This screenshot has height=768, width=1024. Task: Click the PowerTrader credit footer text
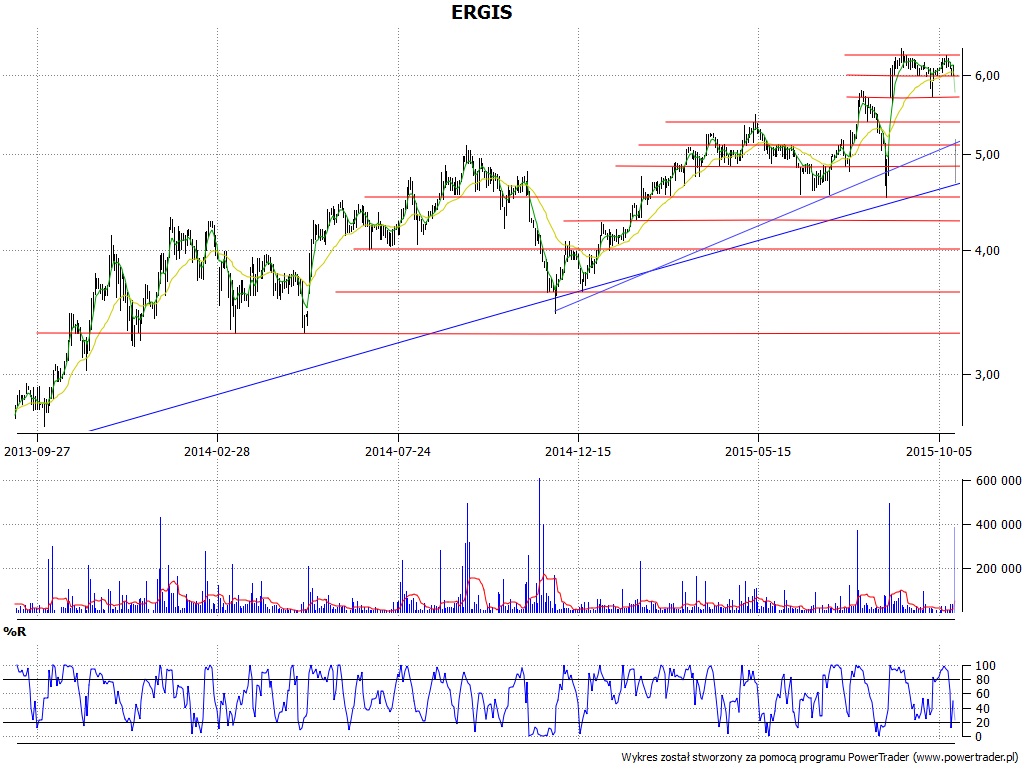point(820,757)
